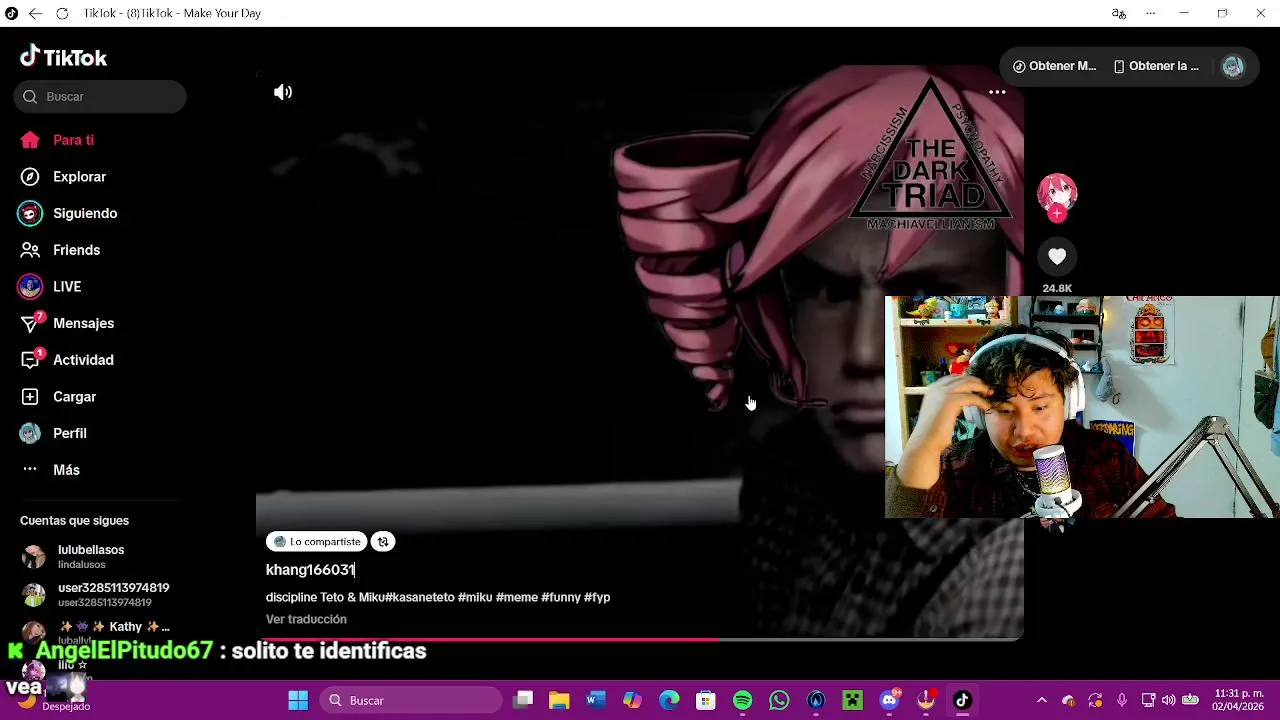Open the video options three-dots menu
Viewport: 1280px width, 720px height.
click(997, 92)
